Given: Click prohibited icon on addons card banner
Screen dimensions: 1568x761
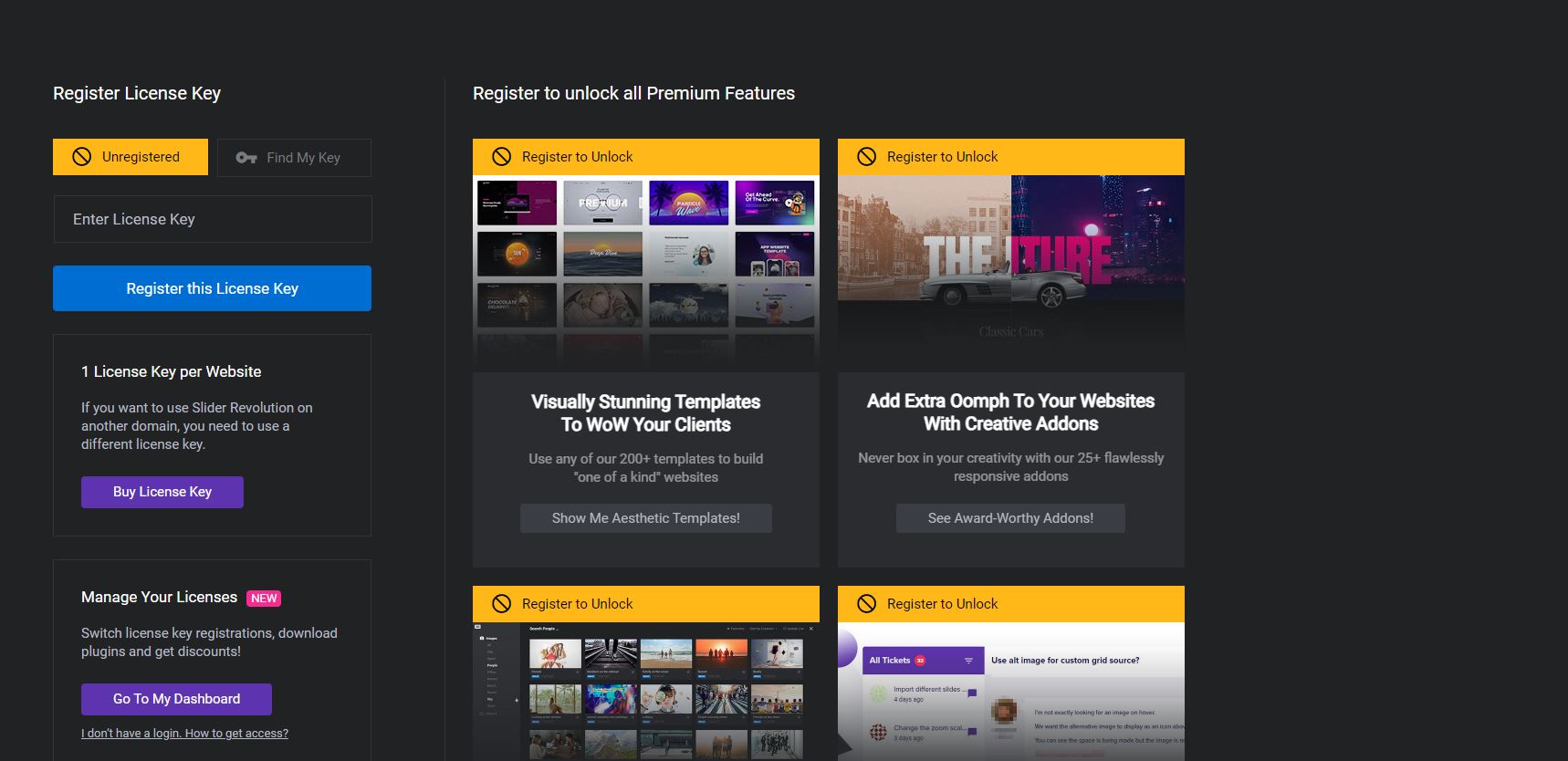Looking at the screenshot, I should point(867,157).
